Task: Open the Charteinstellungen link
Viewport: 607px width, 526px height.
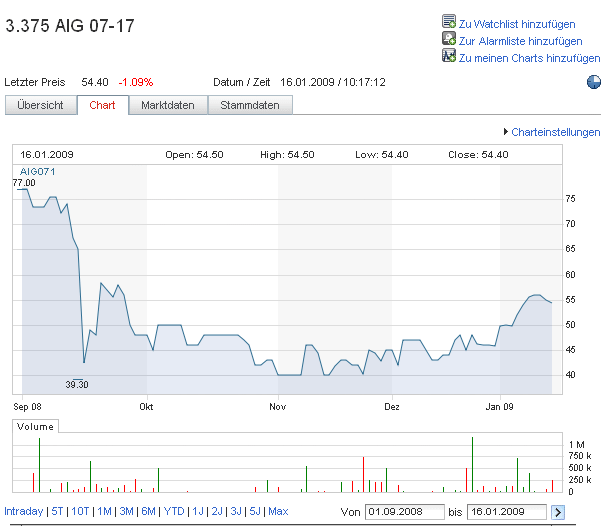Action: point(556,132)
